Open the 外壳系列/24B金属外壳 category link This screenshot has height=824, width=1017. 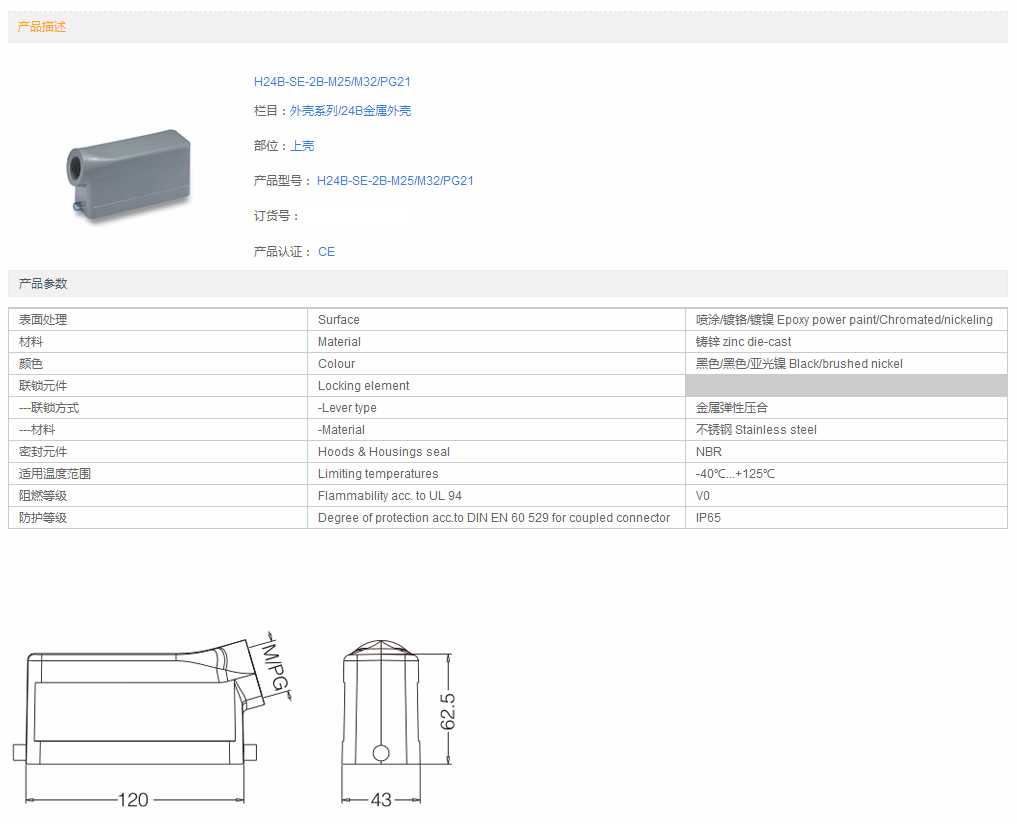[350, 111]
